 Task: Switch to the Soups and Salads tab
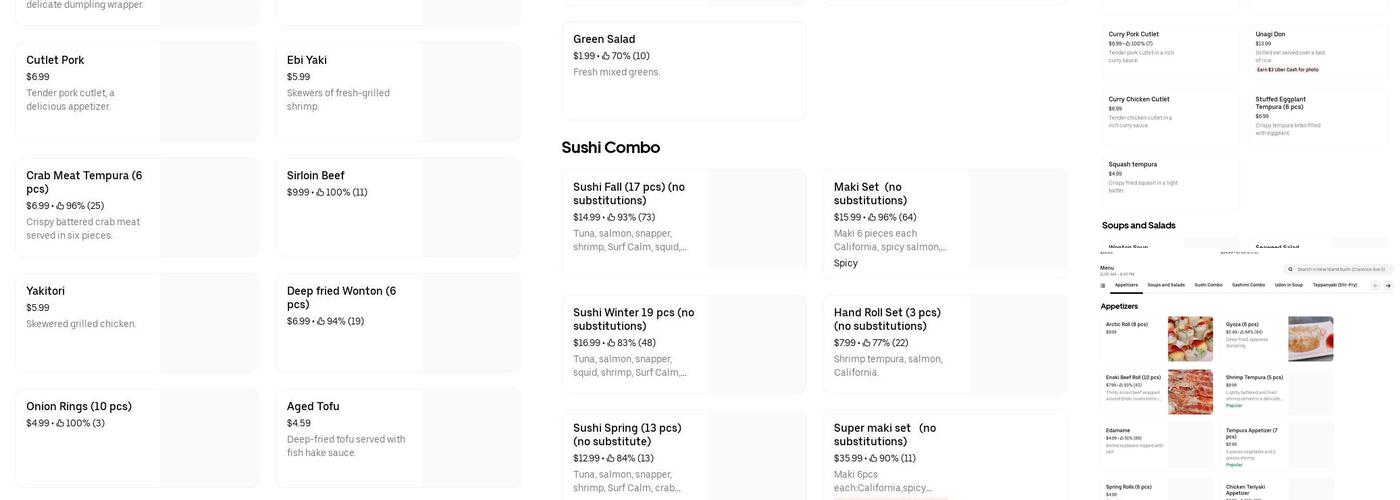(x=1167, y=285)
